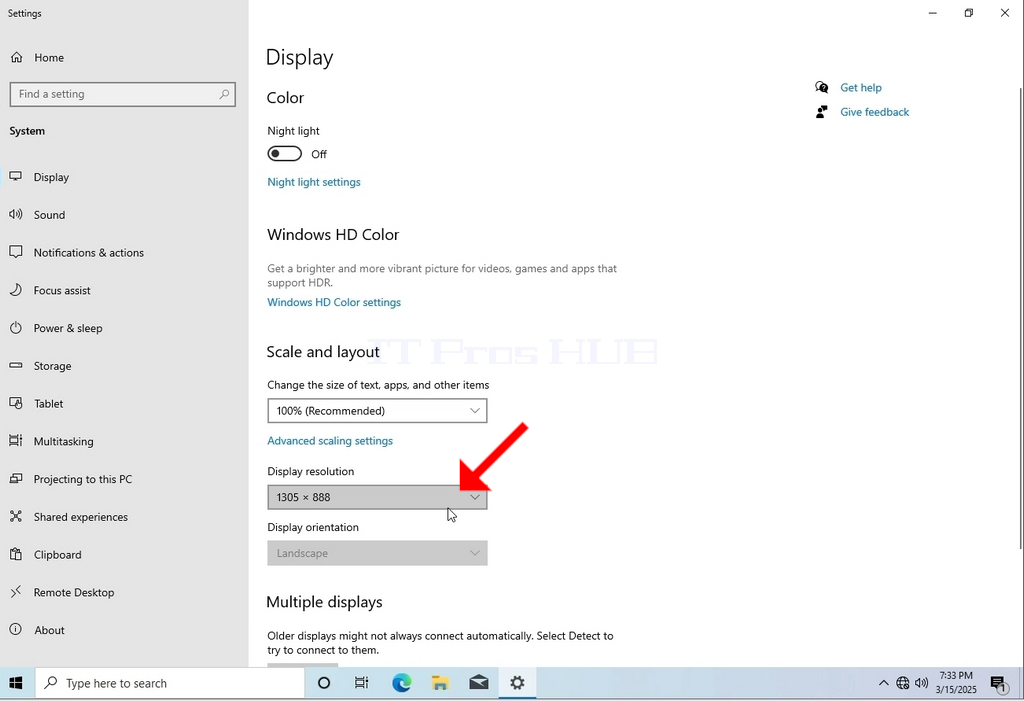
Task: Open the Windows Start menu
Action: 16,683
